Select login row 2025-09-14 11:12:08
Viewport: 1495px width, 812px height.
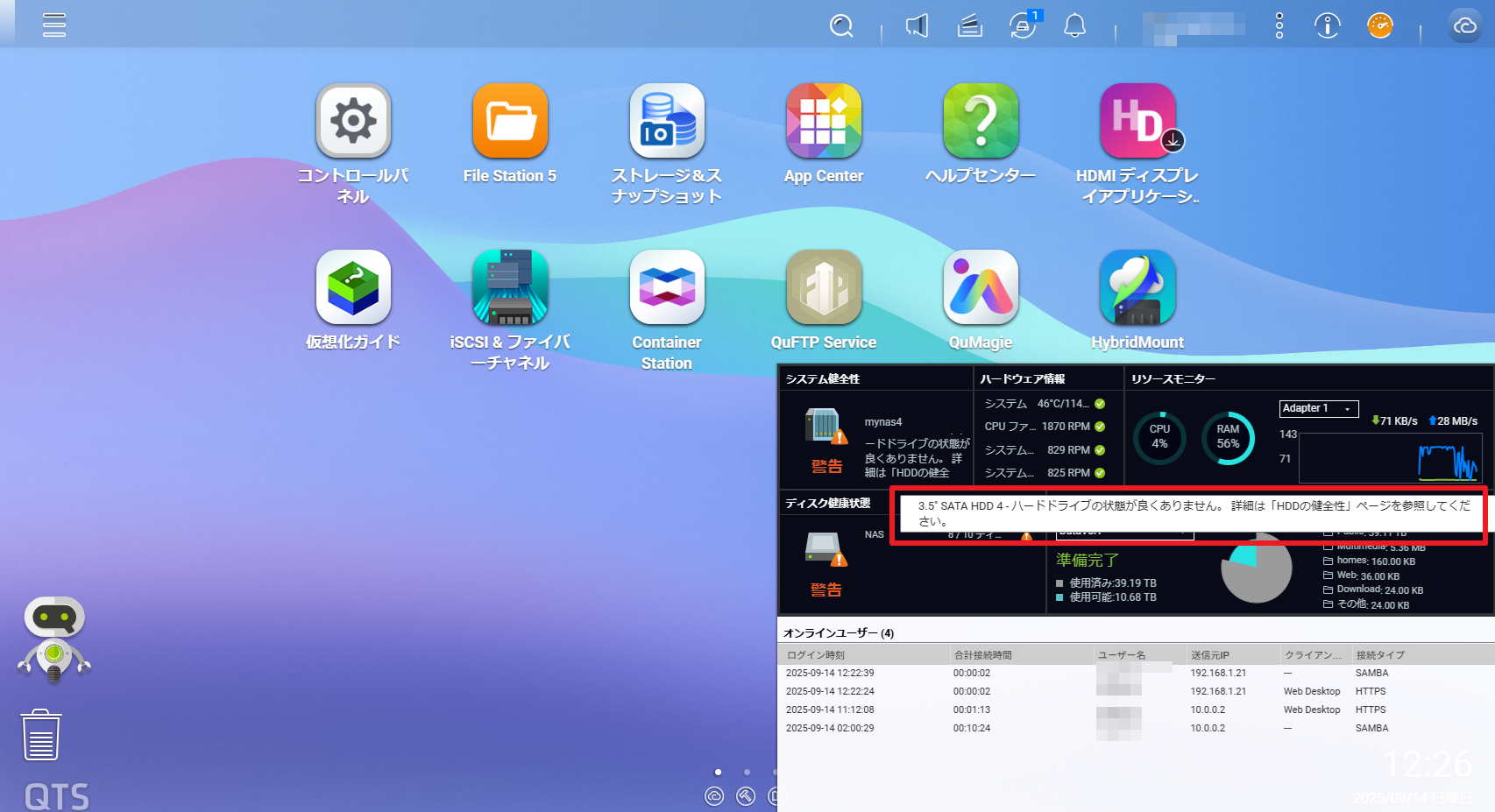1136,710
